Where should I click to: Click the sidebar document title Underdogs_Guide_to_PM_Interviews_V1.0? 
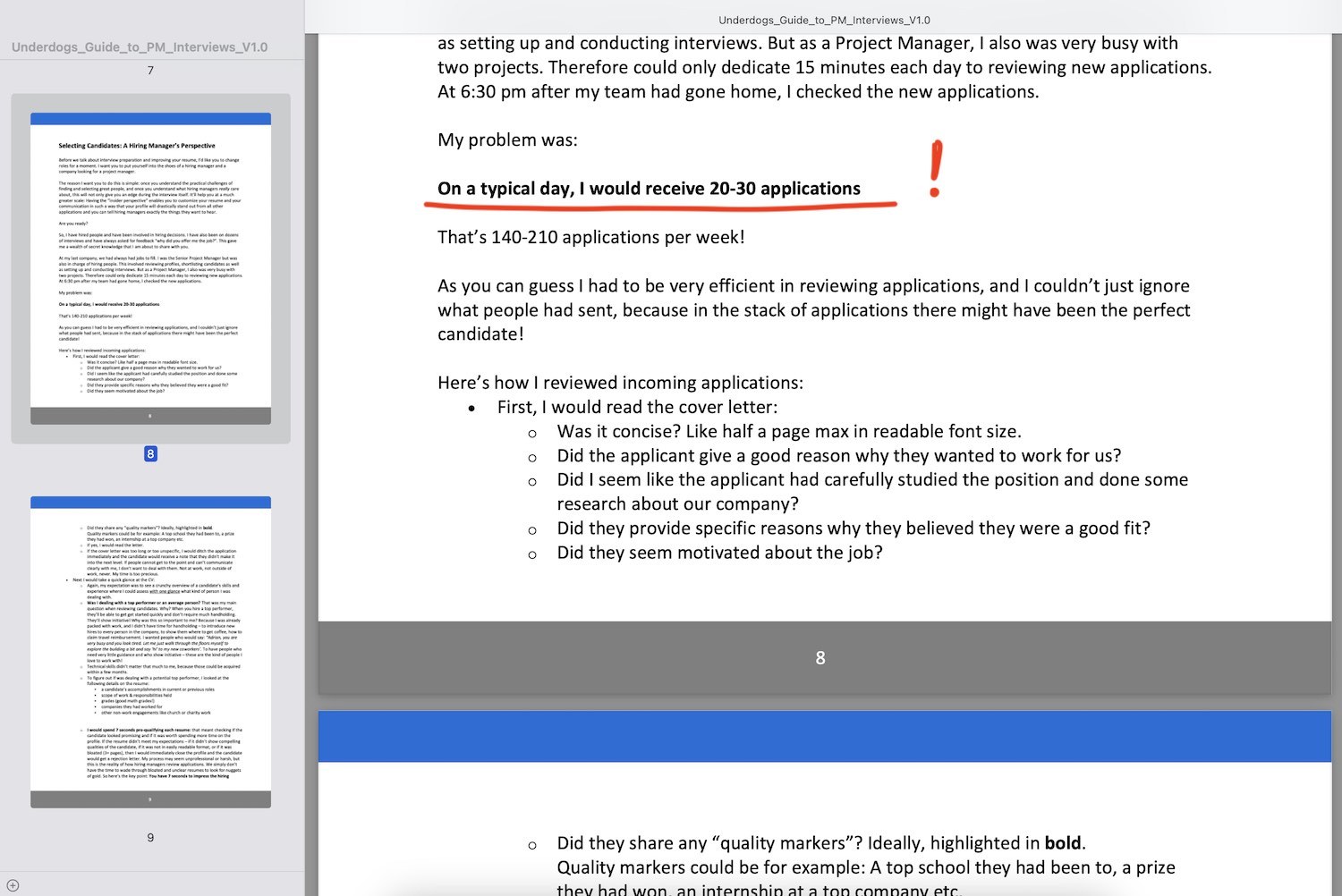coord(140,46)
